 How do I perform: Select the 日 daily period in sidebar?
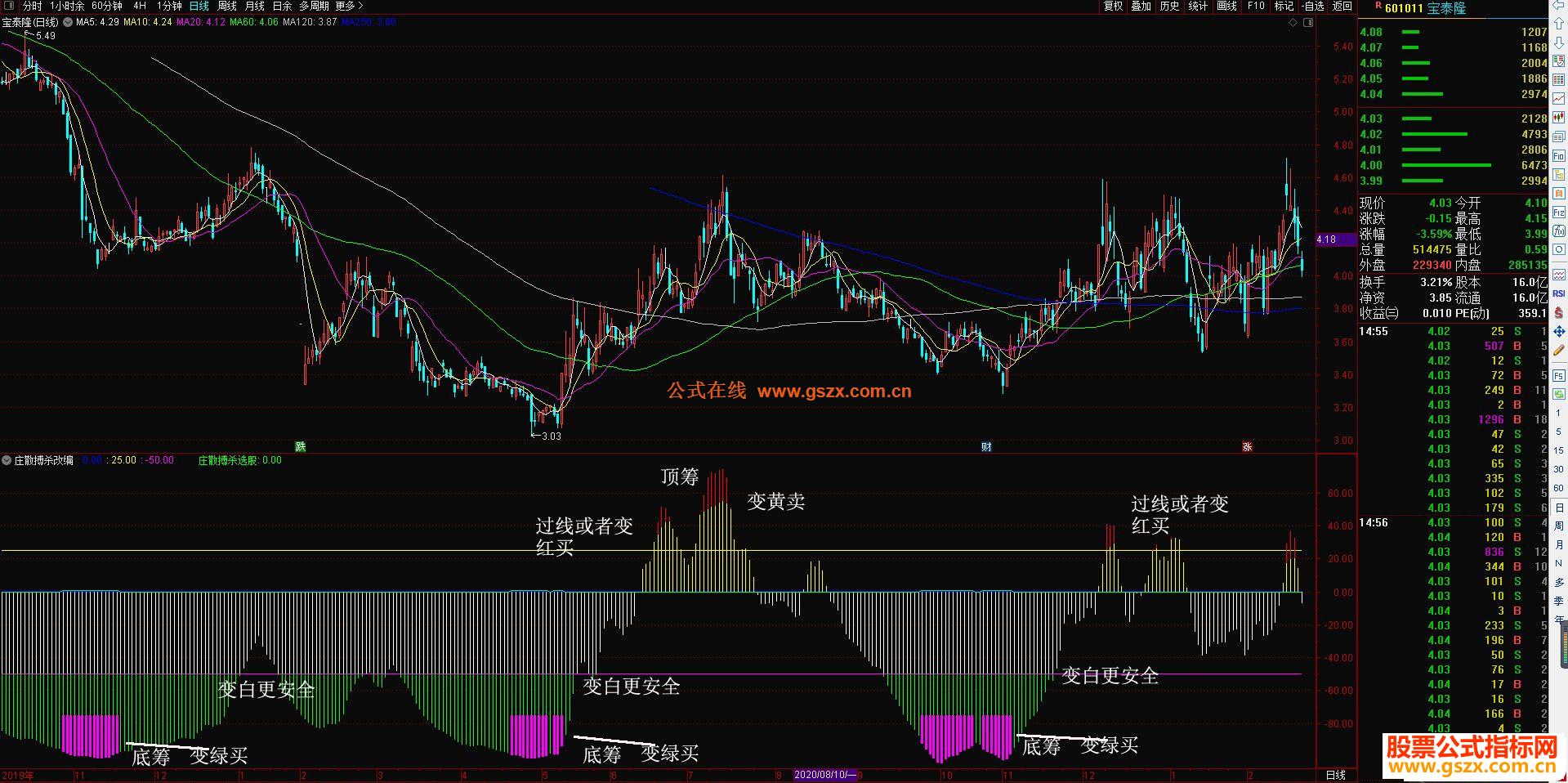(x=1559, y=508)
